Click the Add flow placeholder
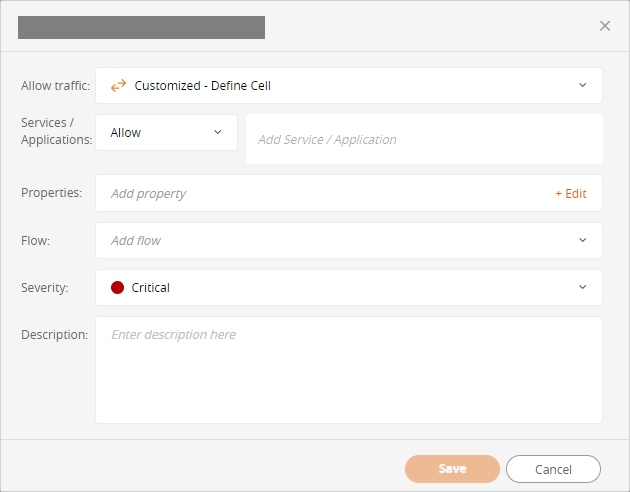 136,241
